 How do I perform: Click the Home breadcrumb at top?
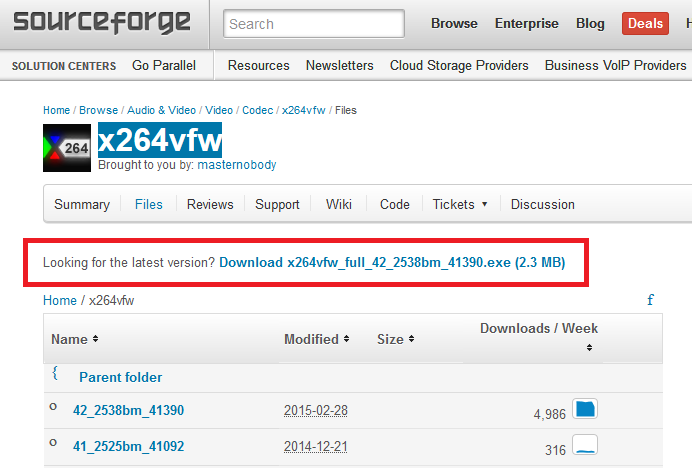(56, 110)
